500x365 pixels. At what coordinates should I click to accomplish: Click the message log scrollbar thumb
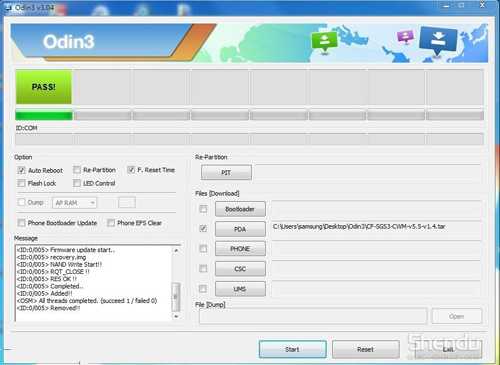click(176, 297)
